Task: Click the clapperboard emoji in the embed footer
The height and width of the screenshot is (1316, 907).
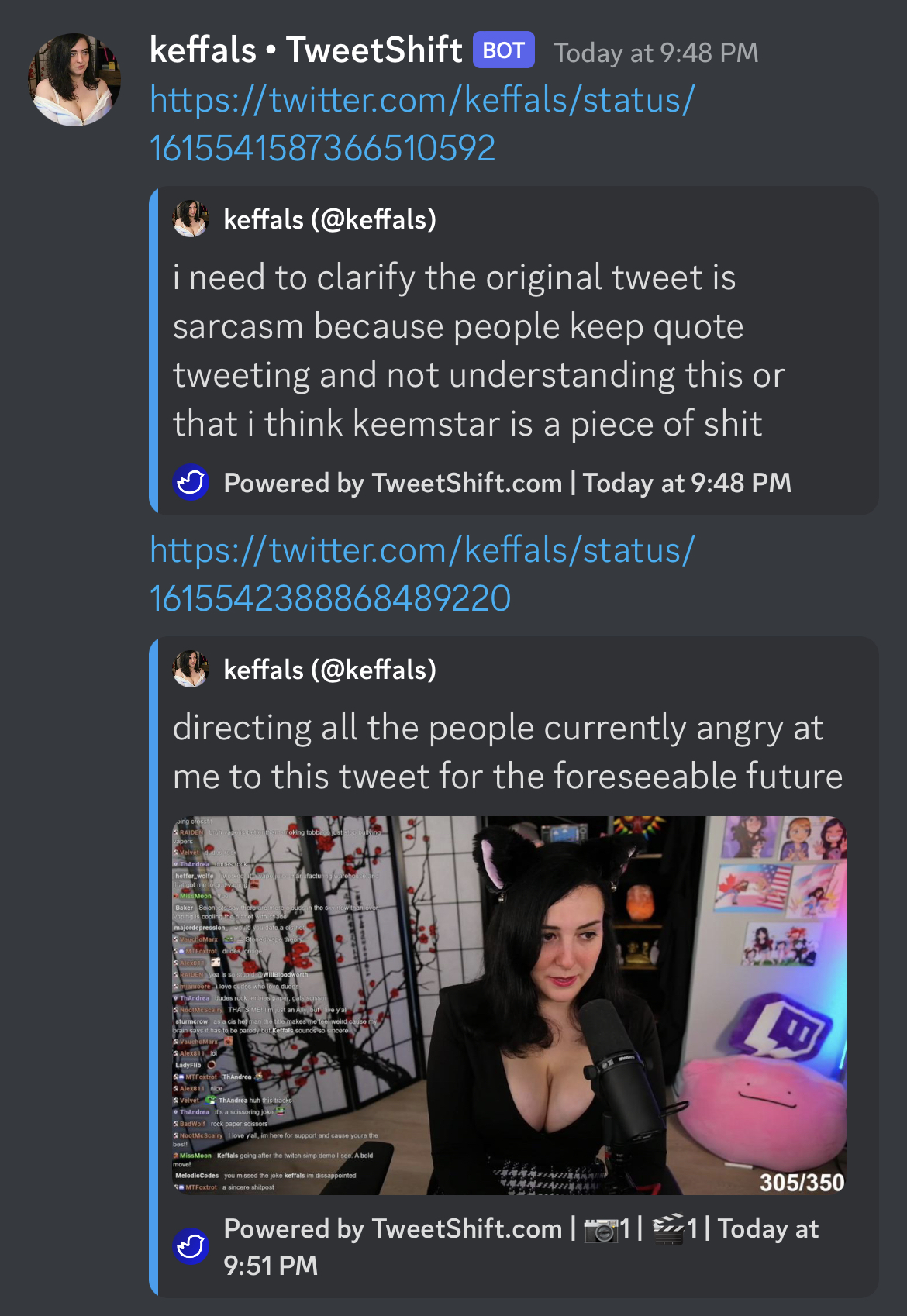Action: 669,1229
